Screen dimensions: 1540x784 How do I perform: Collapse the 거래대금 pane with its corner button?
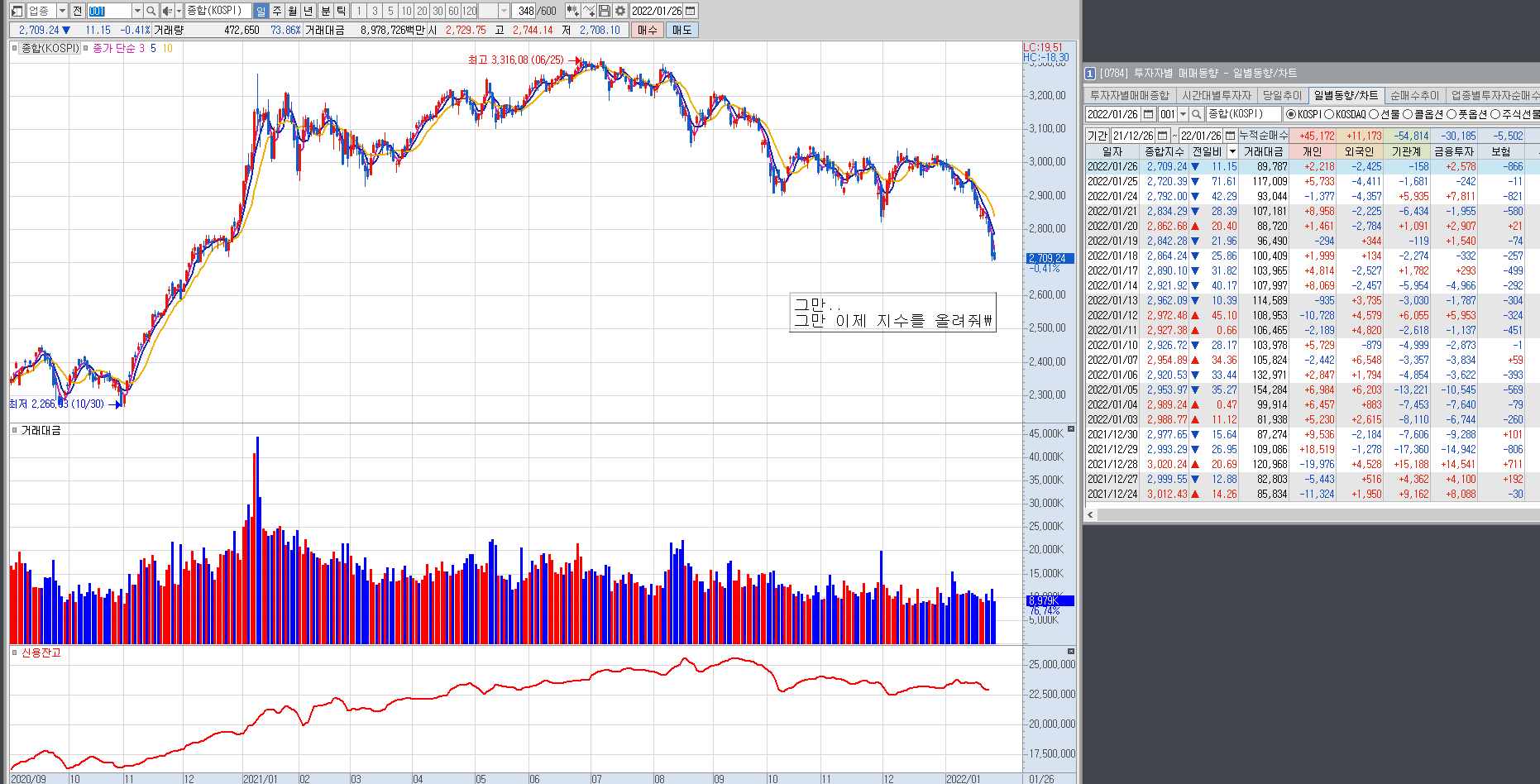pyautogui.click(x=1070, y=428)
